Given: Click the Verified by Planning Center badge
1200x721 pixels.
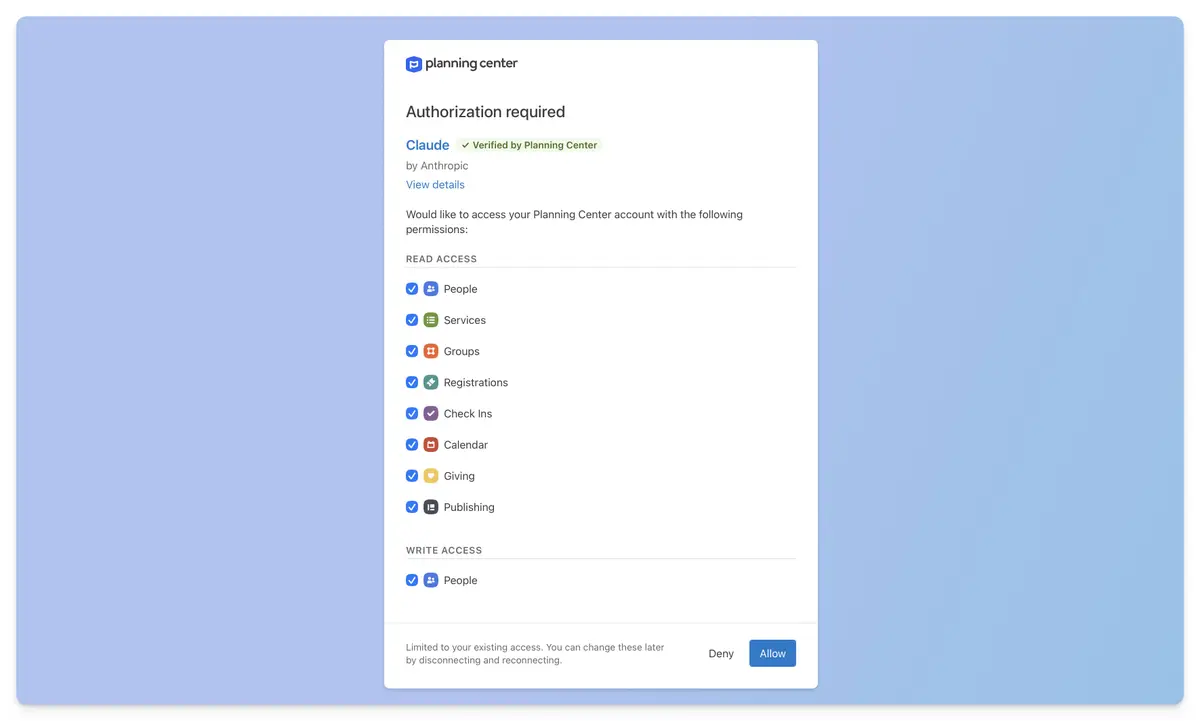Looking at the screenshot, I should (x=529, y=145).
